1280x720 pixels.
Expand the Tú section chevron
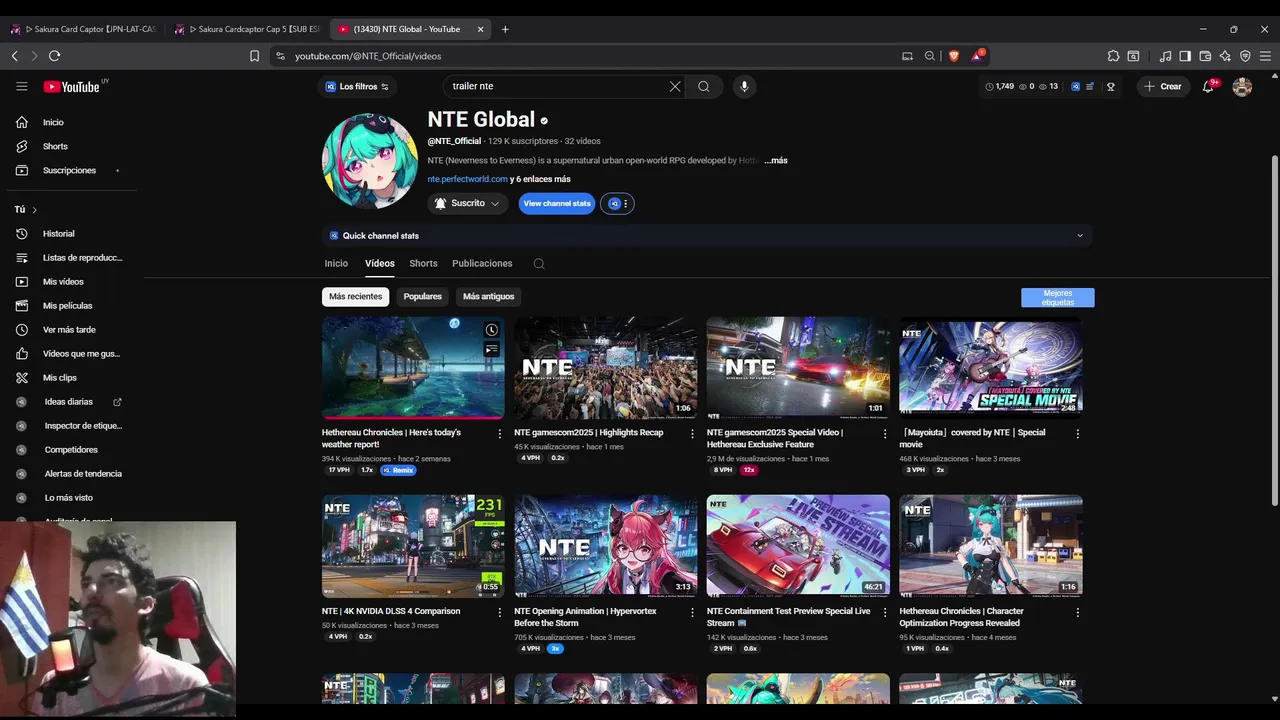coord(34,210)
